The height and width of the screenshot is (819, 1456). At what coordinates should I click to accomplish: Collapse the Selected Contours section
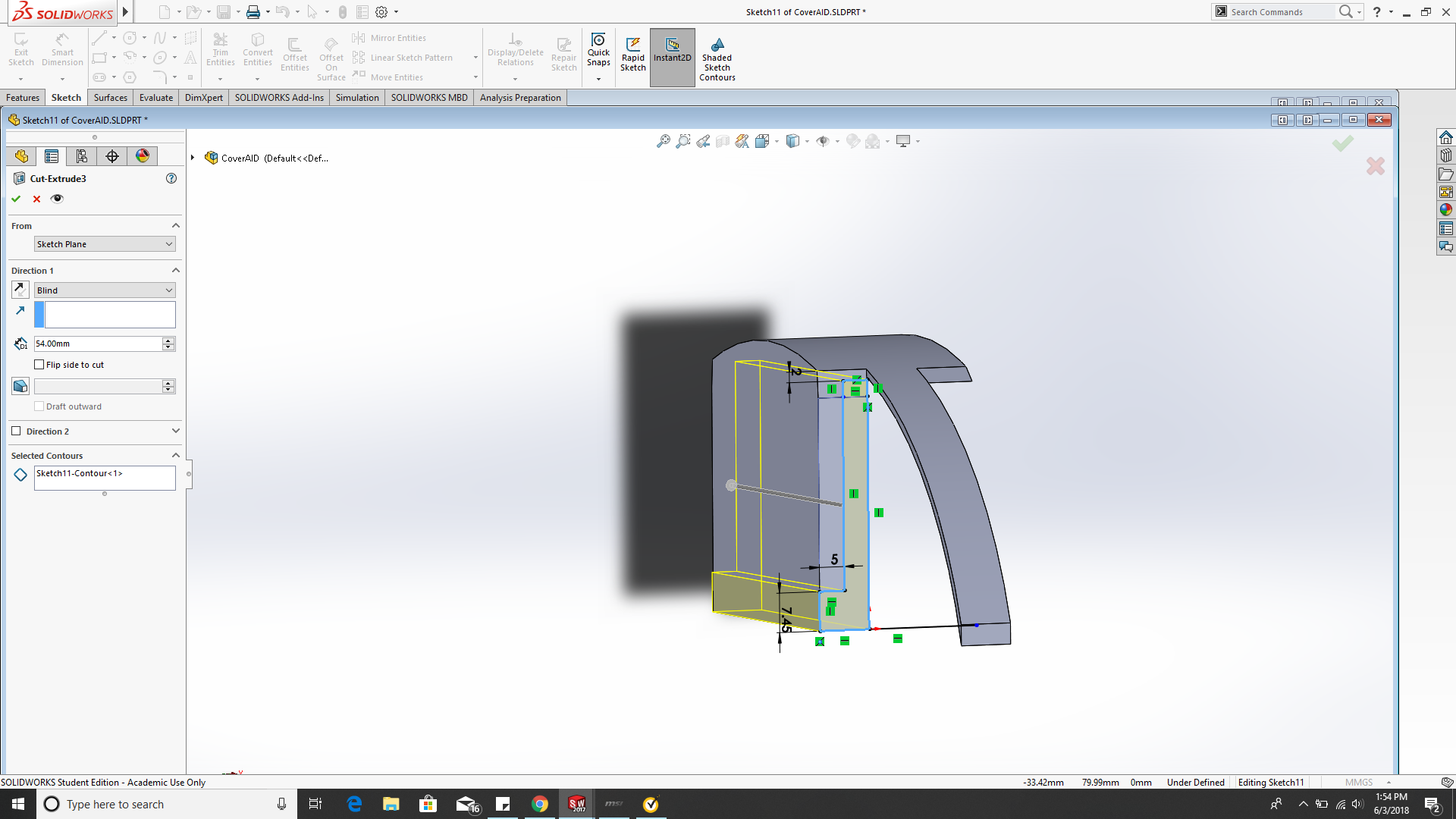(x=176, y=456)
